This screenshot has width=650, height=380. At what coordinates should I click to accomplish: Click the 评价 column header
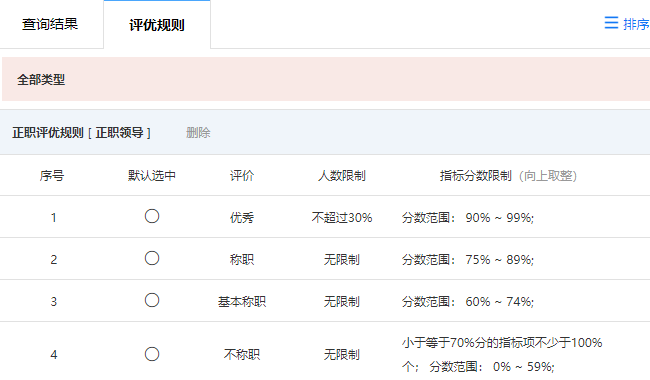pos(242,176)
